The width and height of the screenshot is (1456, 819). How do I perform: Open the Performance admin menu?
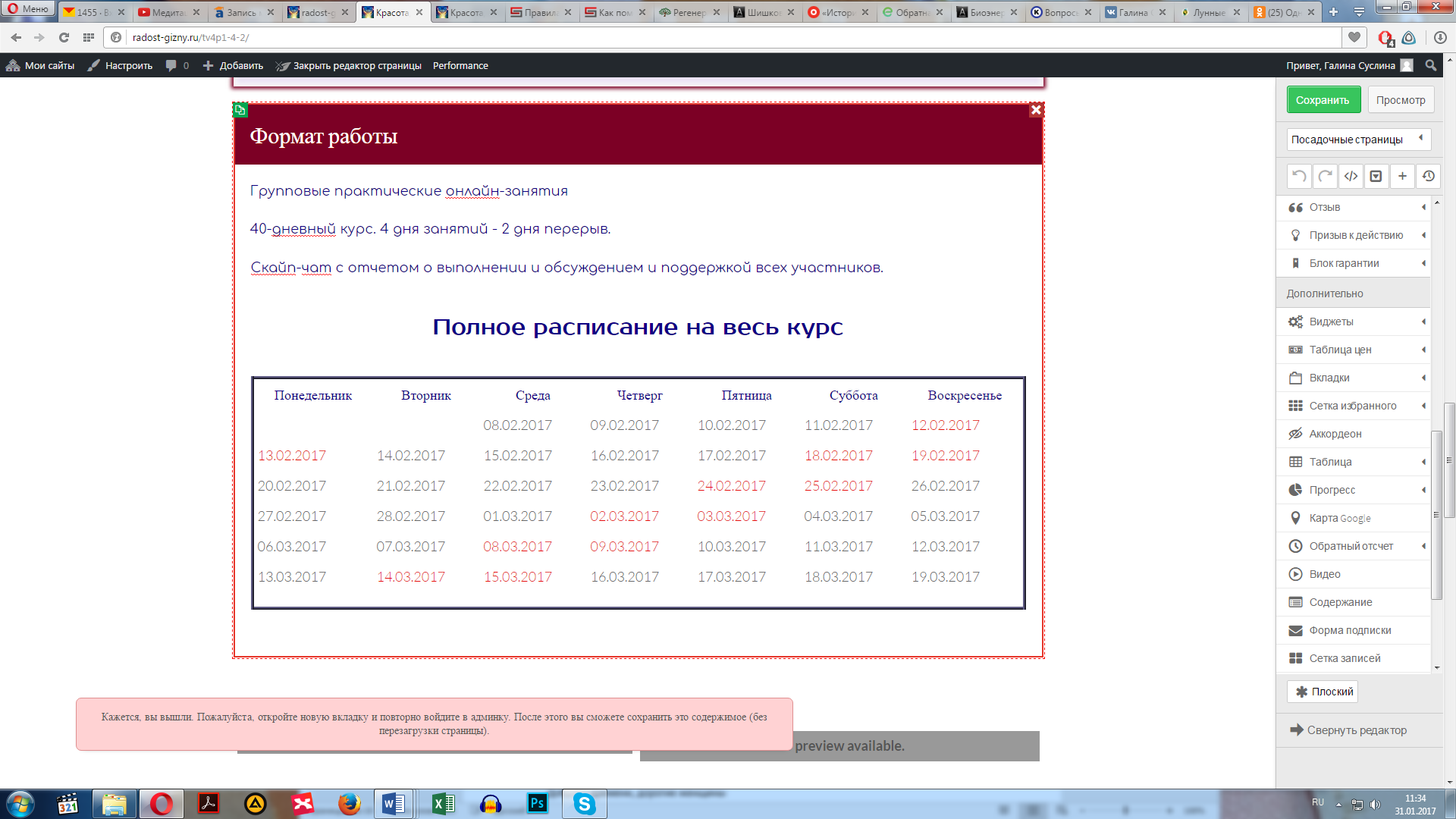(x=460, y=66)
